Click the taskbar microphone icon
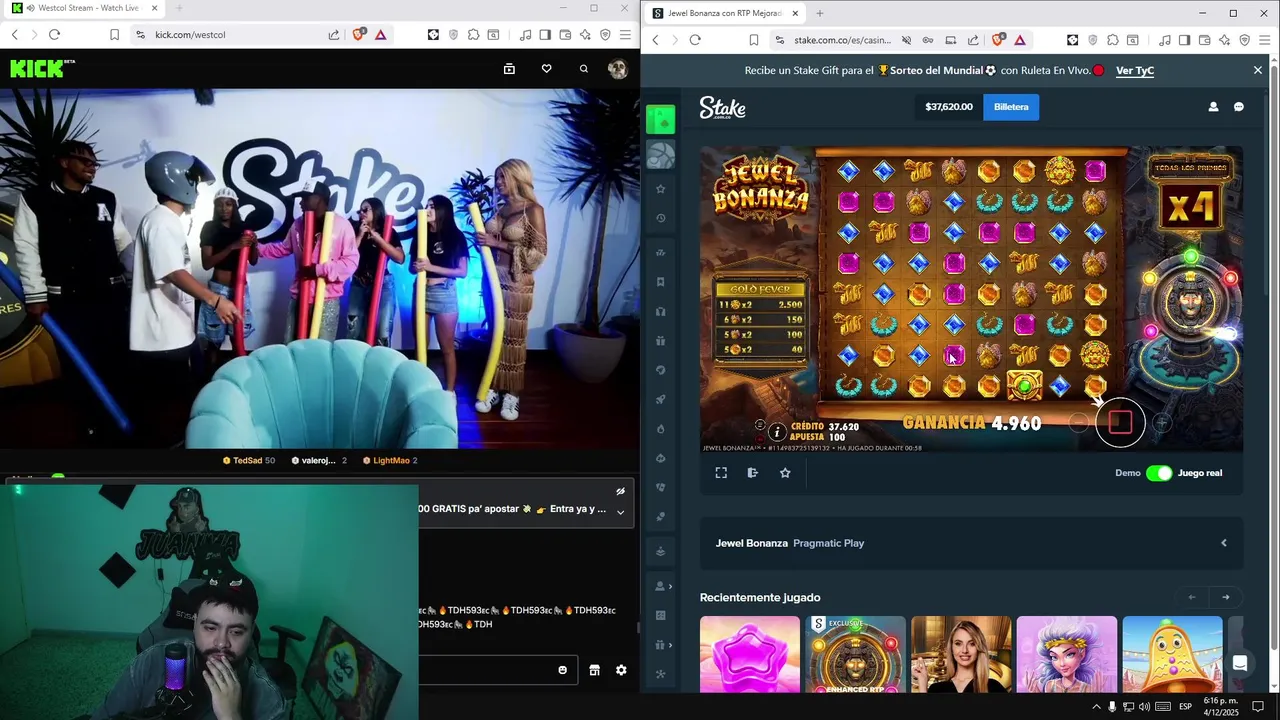1280x720 pixels. point(1112,707)
